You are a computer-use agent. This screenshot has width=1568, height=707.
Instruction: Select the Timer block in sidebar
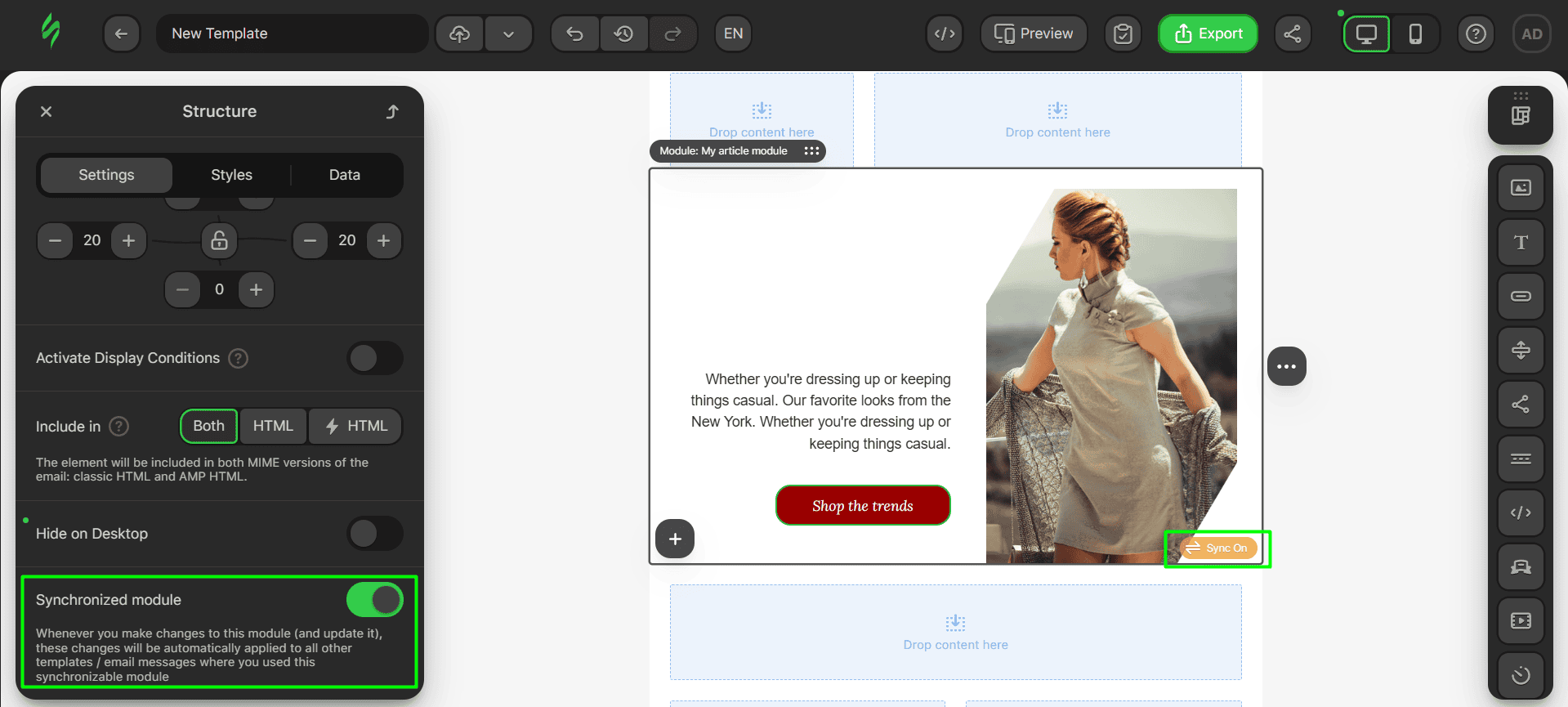pyautogui.click(x=1520, y=674)
